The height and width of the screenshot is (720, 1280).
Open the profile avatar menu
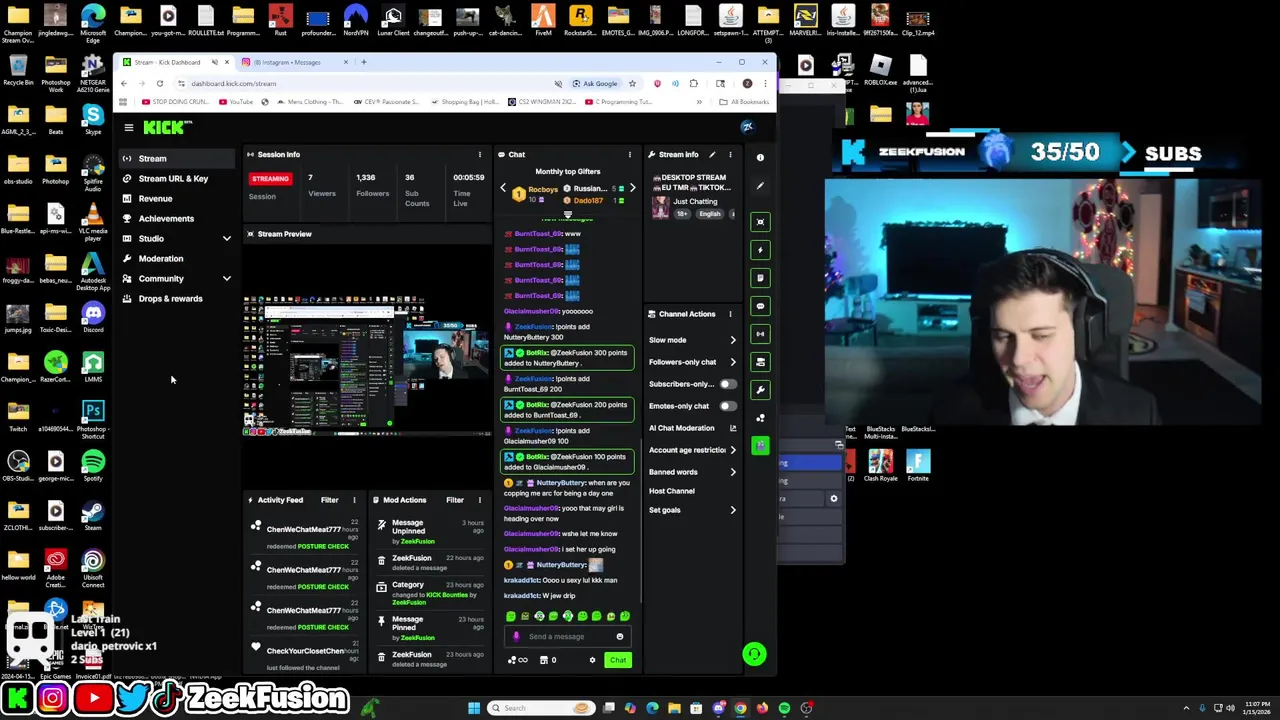tap(747, 127)
